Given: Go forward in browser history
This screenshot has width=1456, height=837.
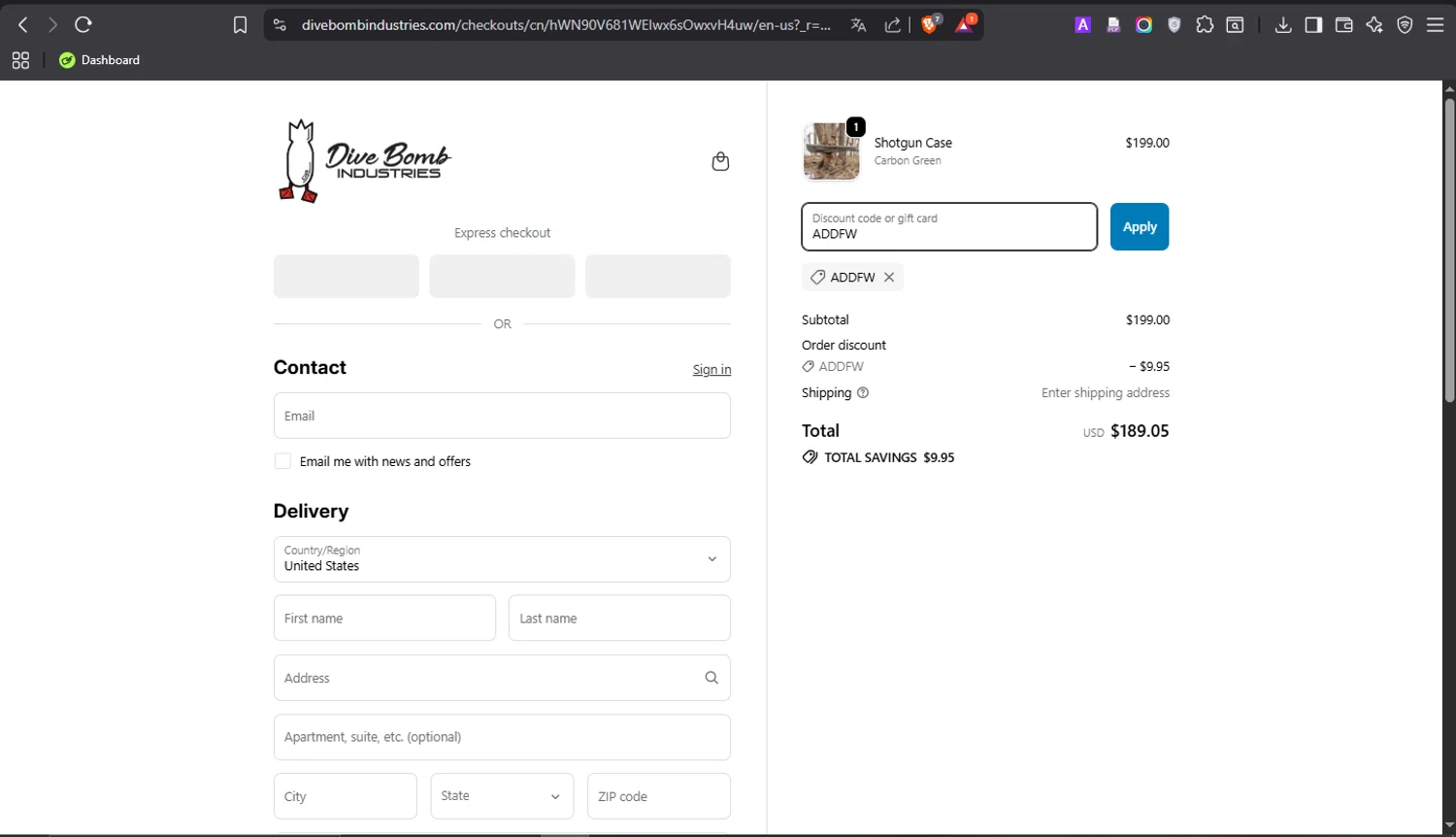Looking at the screenshot, I should [x=52, y=25].
